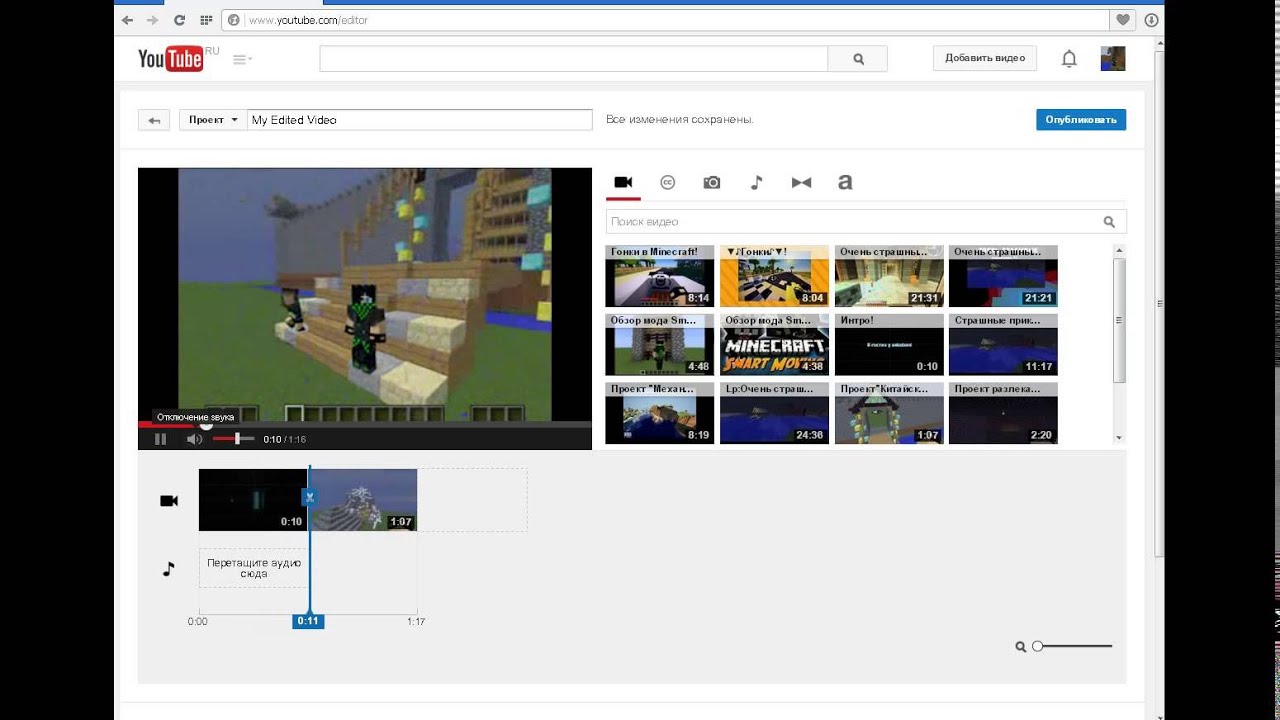Open the Transitions bow-tie tab
1280x720 pixels.
point(801,182)
